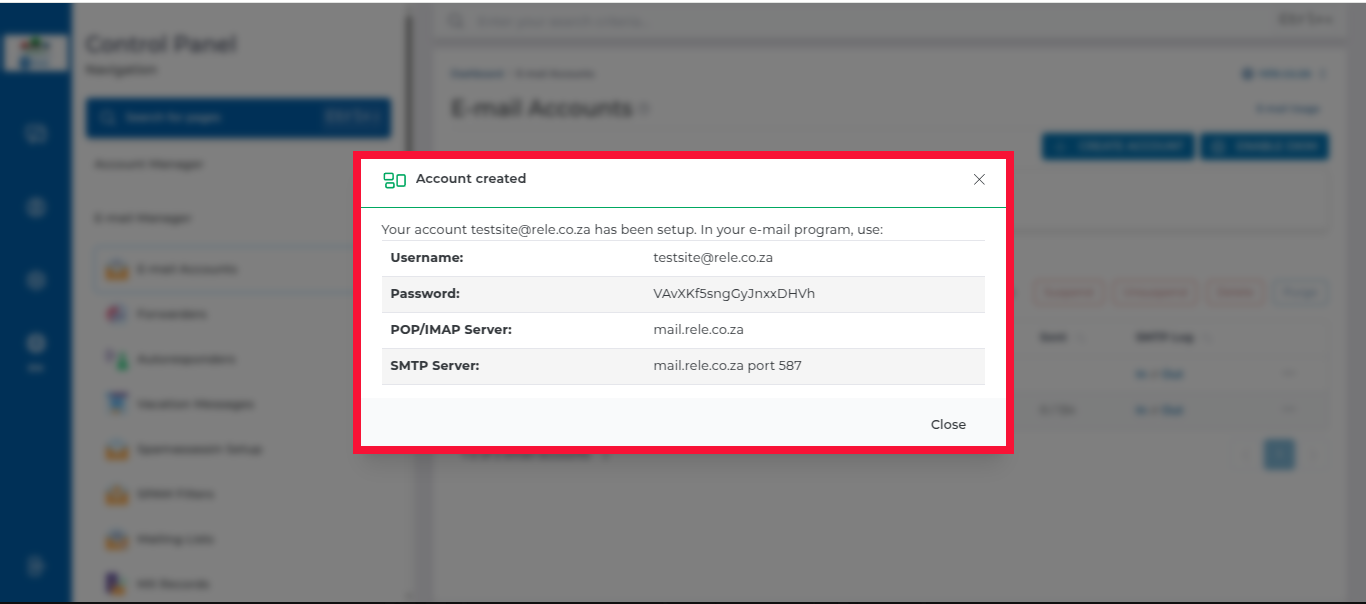Expand the first table row's dropdown arrow
The height and width of the screenshot is (604, 1366).
pyautogui.click(x=1289, y=373)
